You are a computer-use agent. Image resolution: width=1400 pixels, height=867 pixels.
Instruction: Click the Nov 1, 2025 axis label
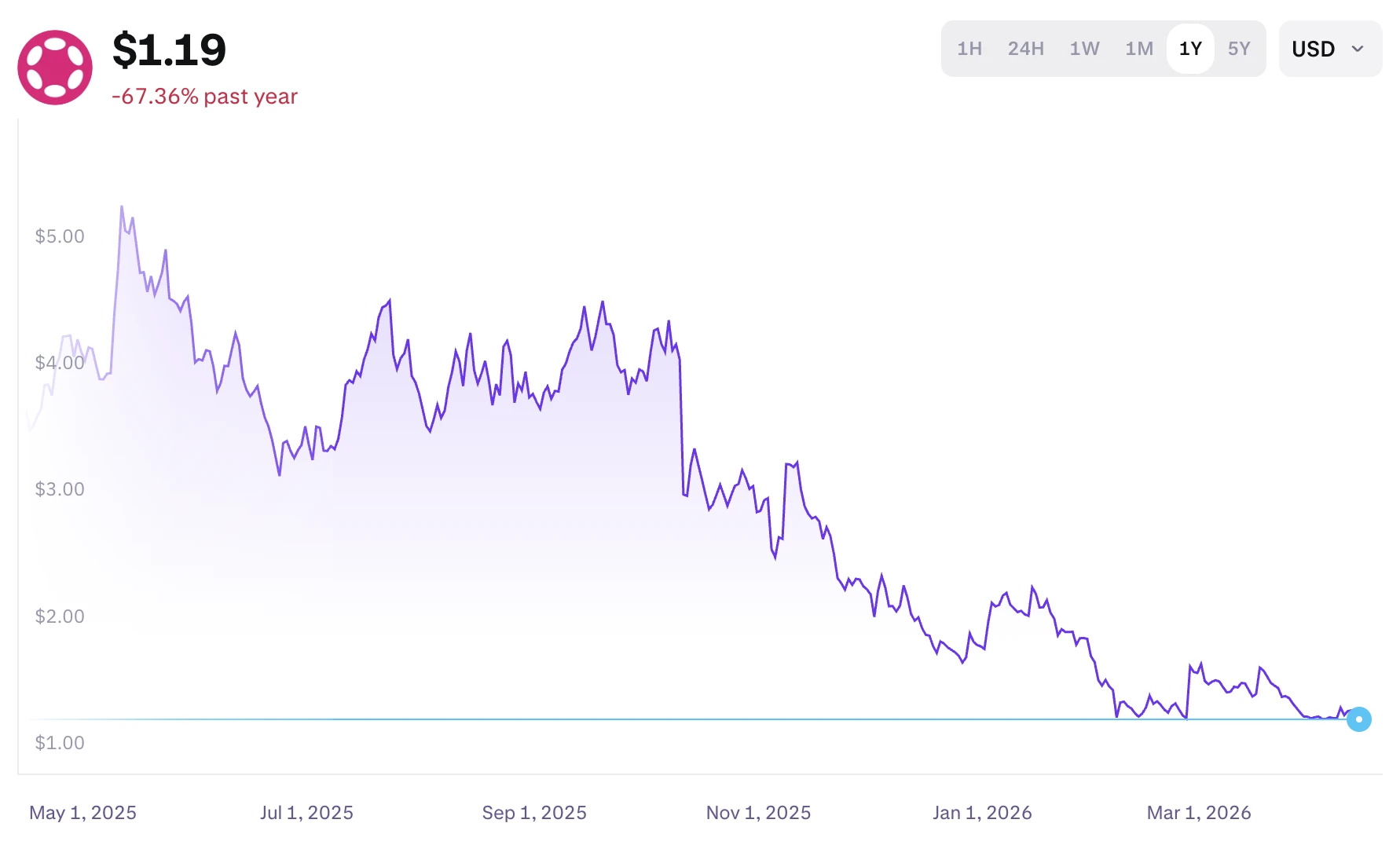tap(758, 813)
